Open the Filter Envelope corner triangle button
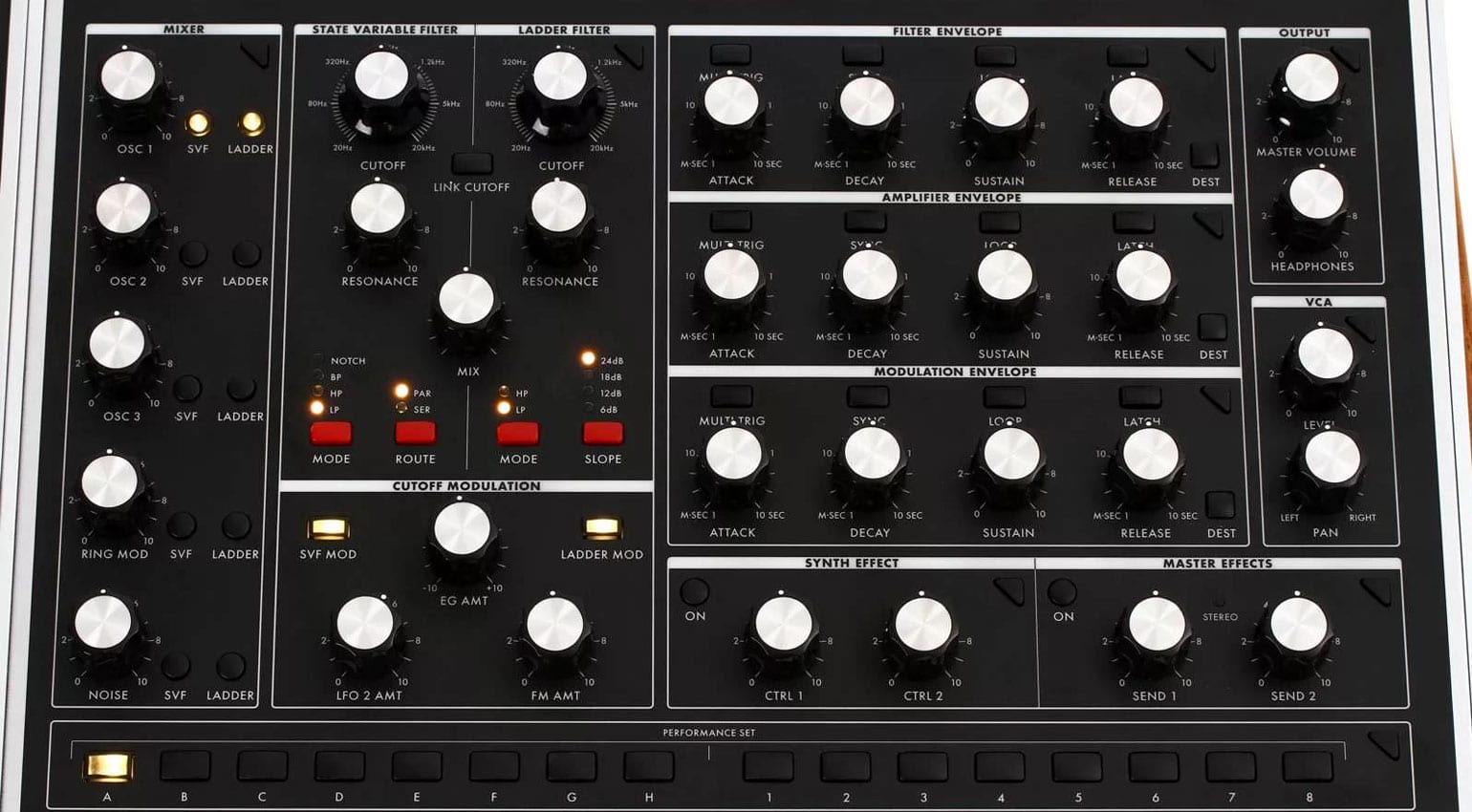 click(1201, 59)
